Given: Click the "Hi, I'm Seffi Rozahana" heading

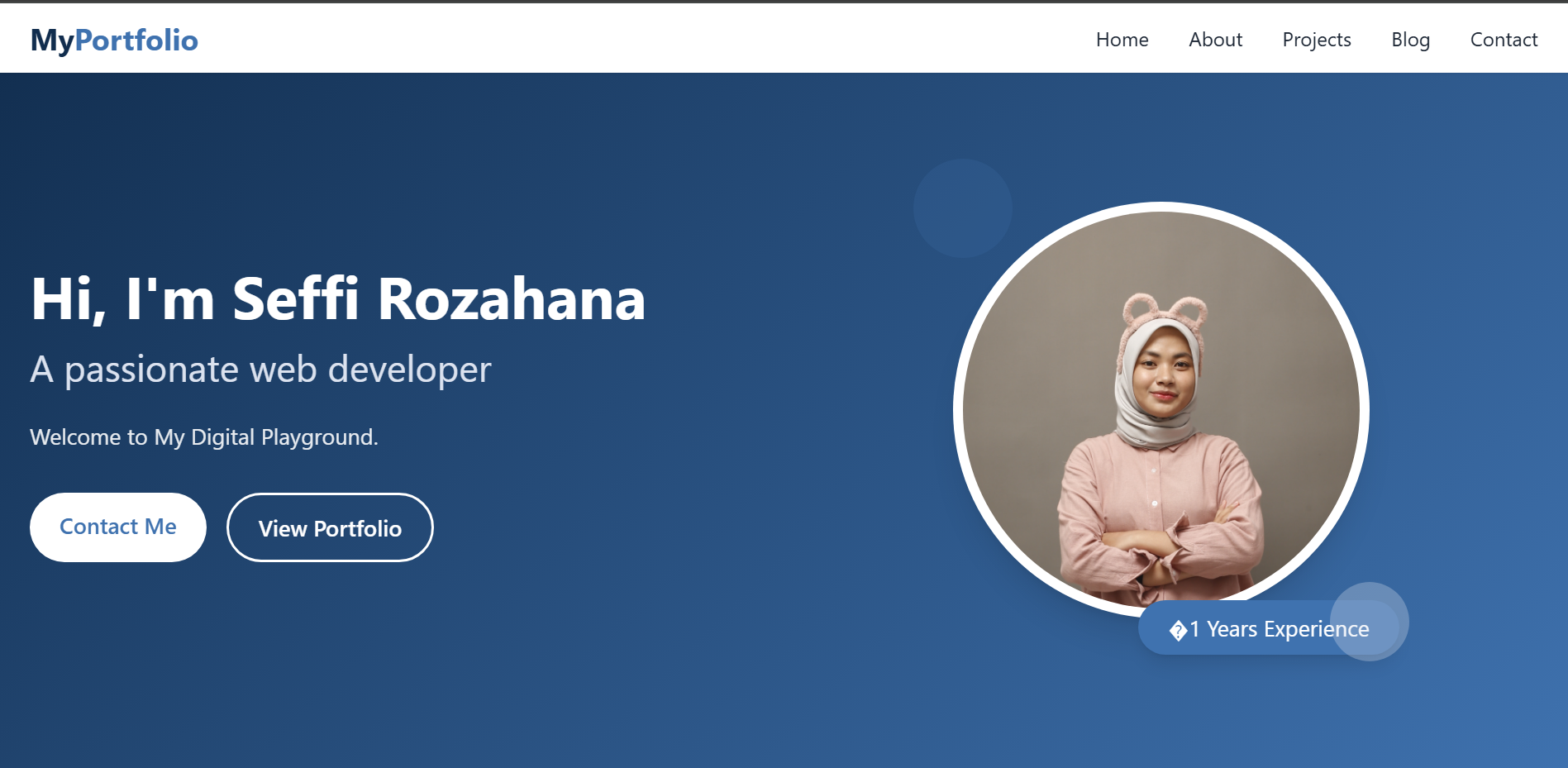Looking at the screenshot, I should (337, 298).
